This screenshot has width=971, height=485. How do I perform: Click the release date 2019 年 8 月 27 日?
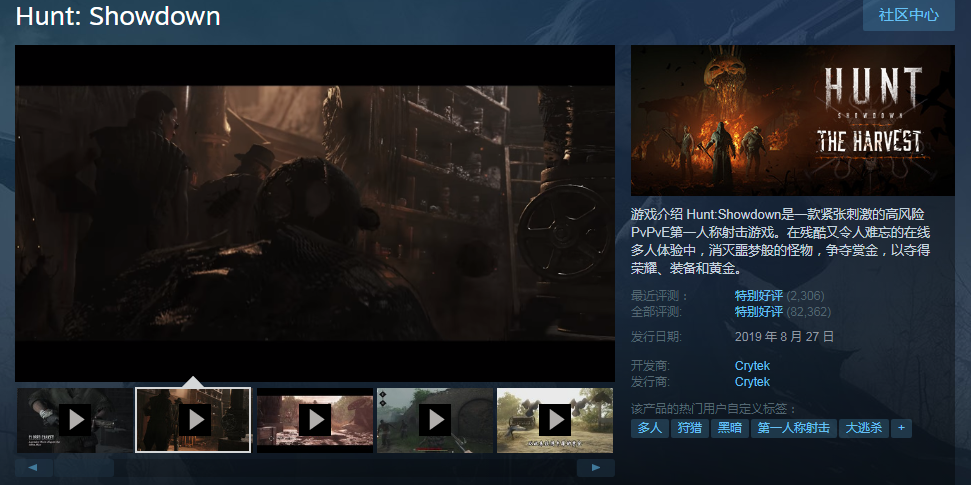coord(784,337)
